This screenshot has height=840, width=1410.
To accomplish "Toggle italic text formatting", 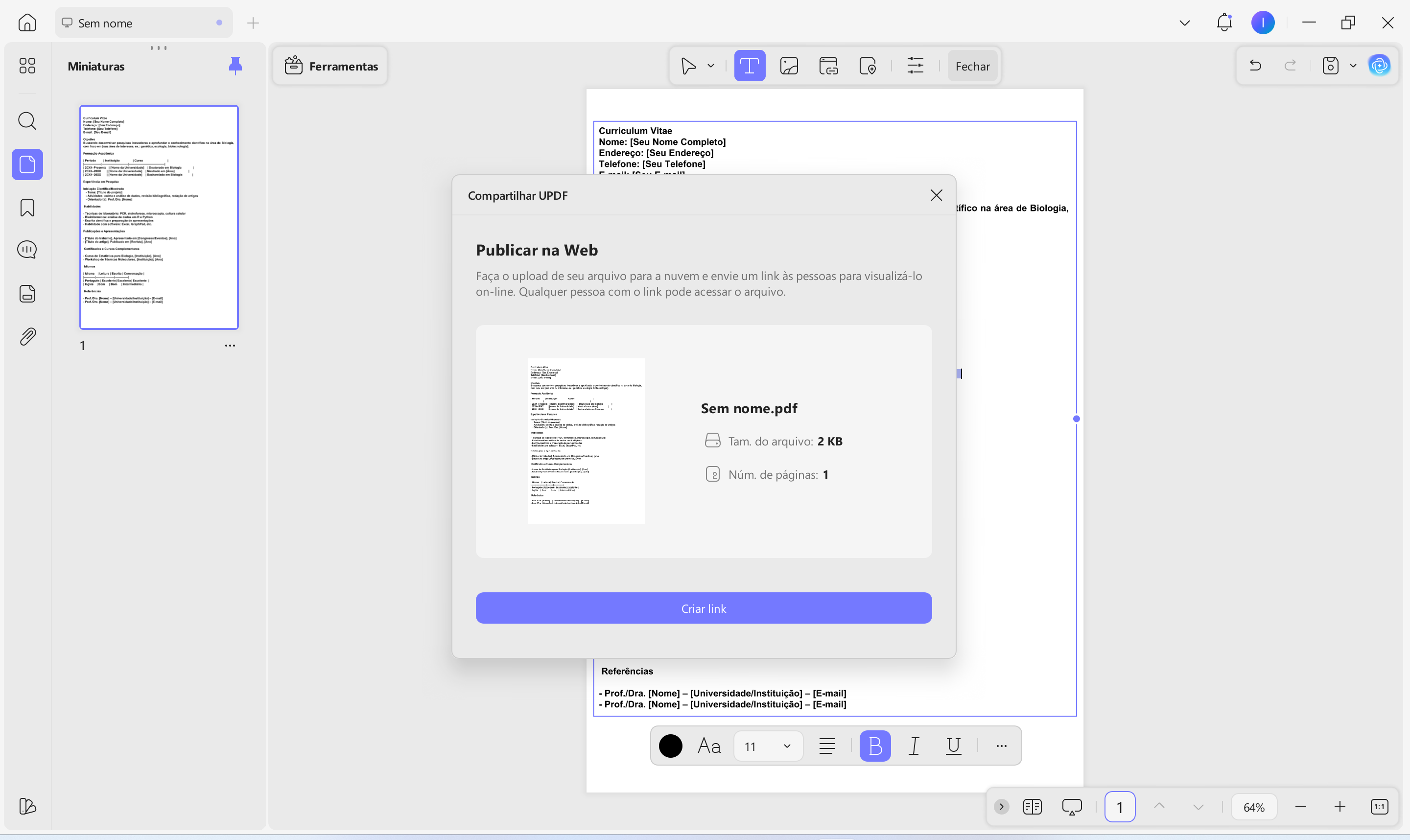I will tap(914, 746).
